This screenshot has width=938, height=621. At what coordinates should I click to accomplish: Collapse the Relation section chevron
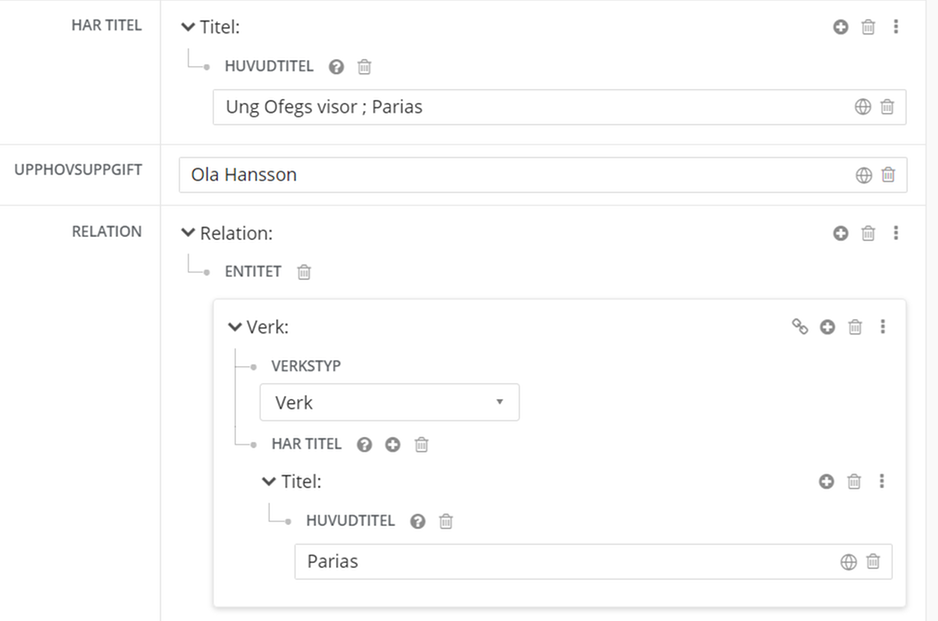click(188, 233)
